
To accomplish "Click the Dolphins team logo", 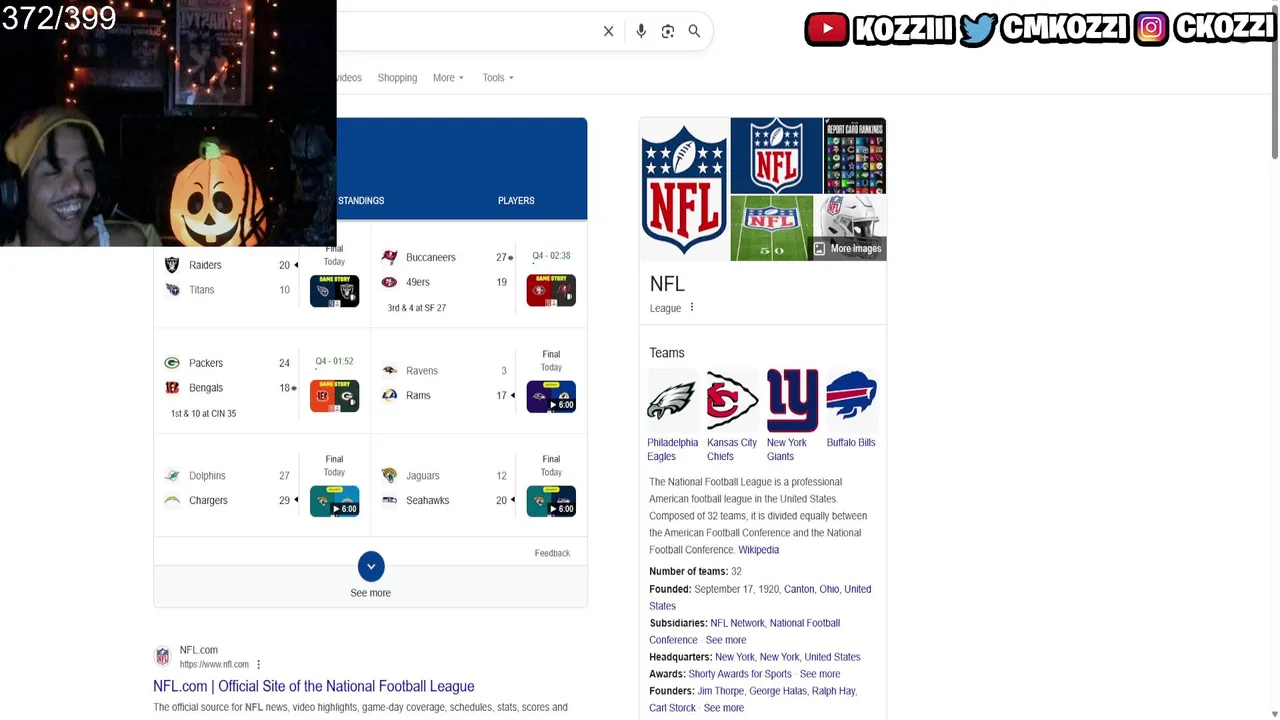I will 172,476.
